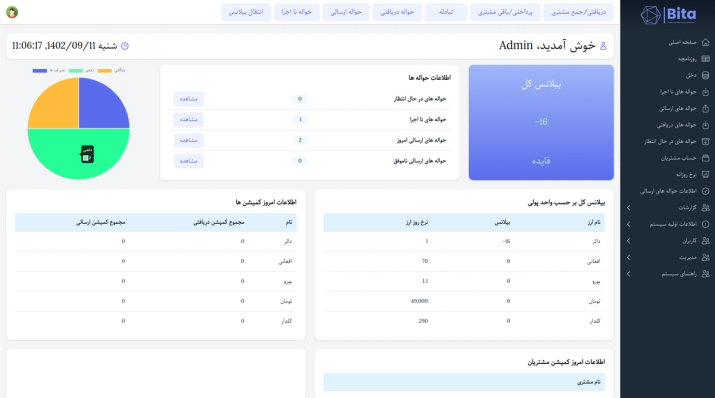
Task: Click icon beside sidebar حواله های نا اجرا
Action: tap(705, 92)
